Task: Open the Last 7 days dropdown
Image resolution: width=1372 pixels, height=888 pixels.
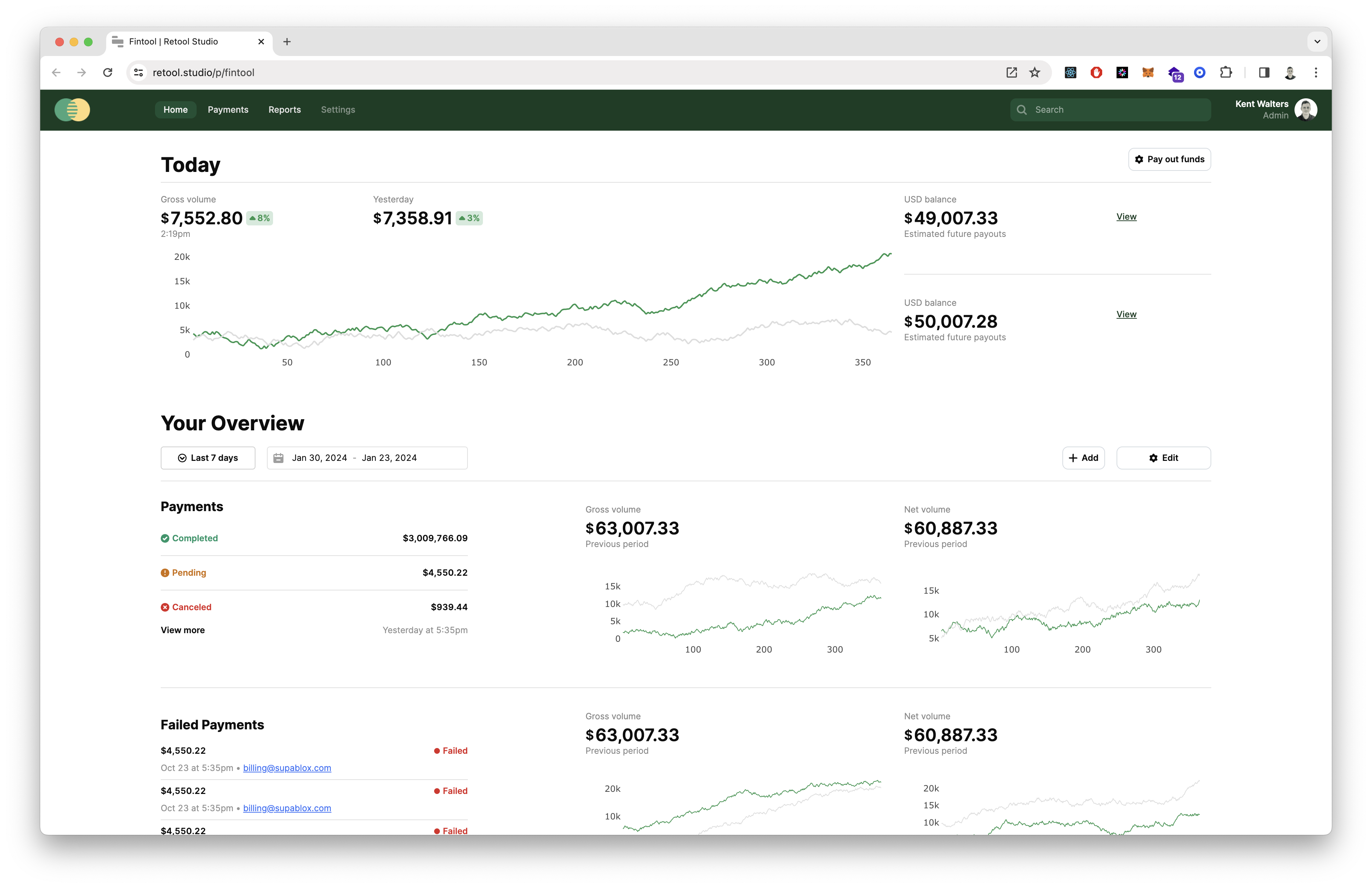Action: [208, 458]
